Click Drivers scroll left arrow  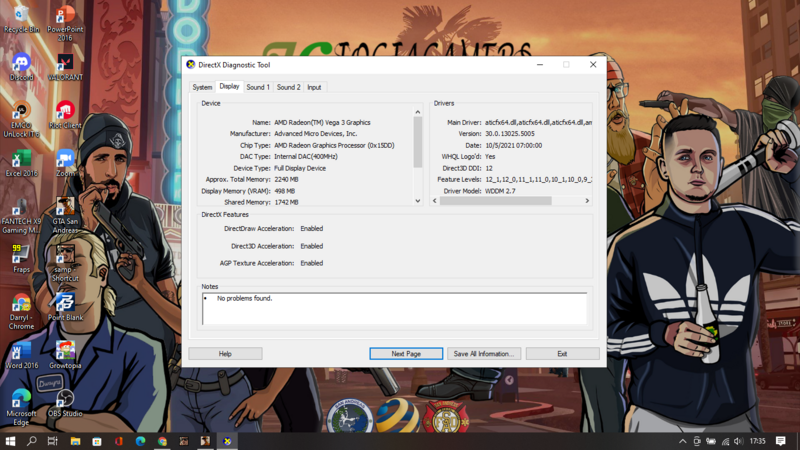point(435,201)
